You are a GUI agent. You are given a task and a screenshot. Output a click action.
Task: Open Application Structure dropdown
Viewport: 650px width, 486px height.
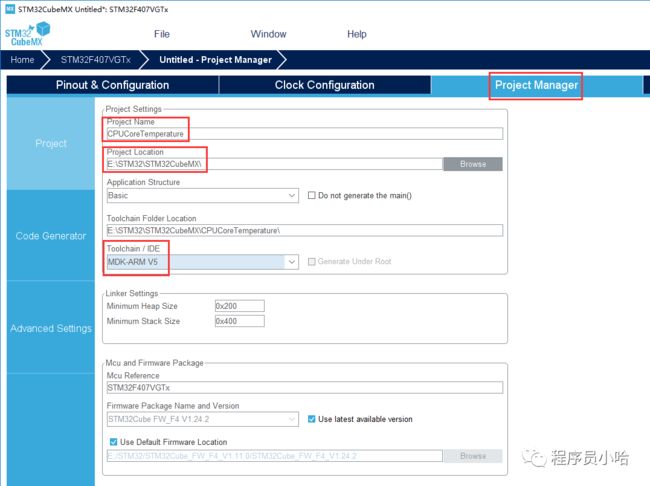(202, 195)
